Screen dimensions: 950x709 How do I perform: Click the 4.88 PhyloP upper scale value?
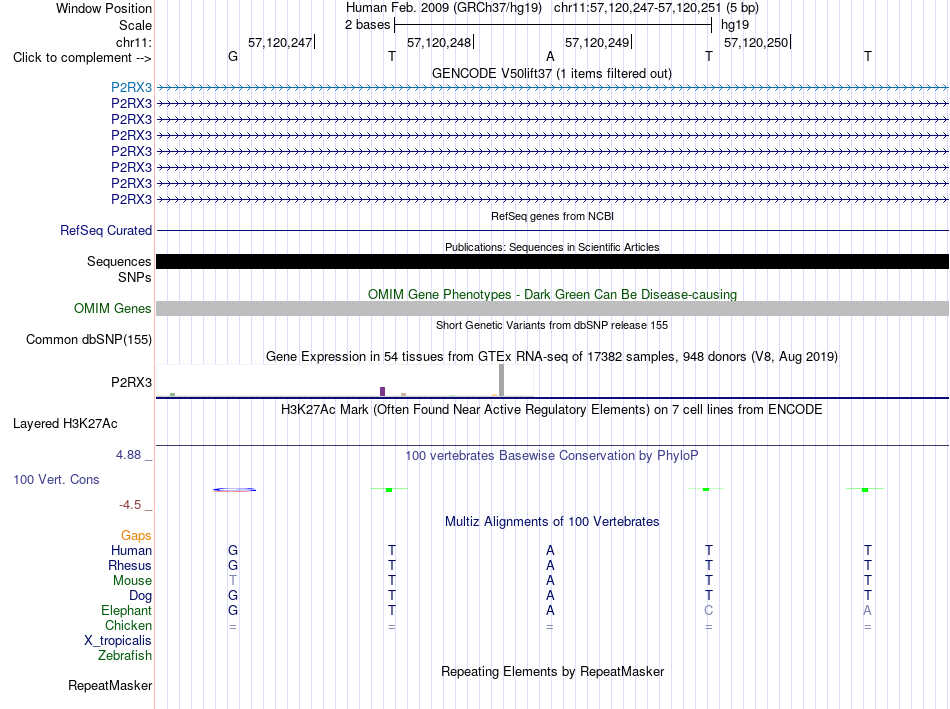click(128, 455)
